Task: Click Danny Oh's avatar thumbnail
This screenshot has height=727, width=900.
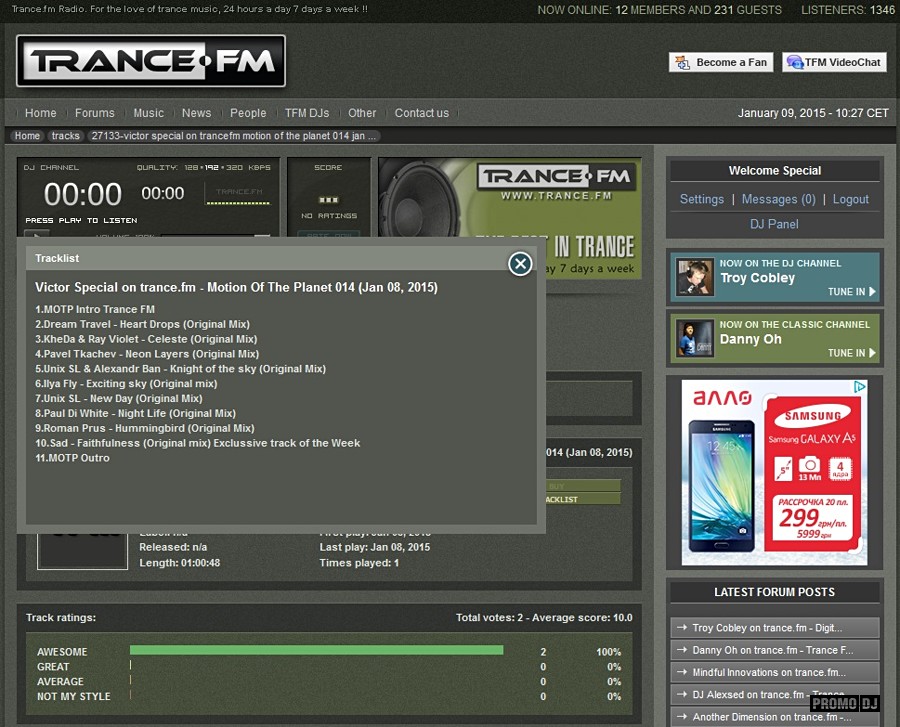Action: click(695, 338)
